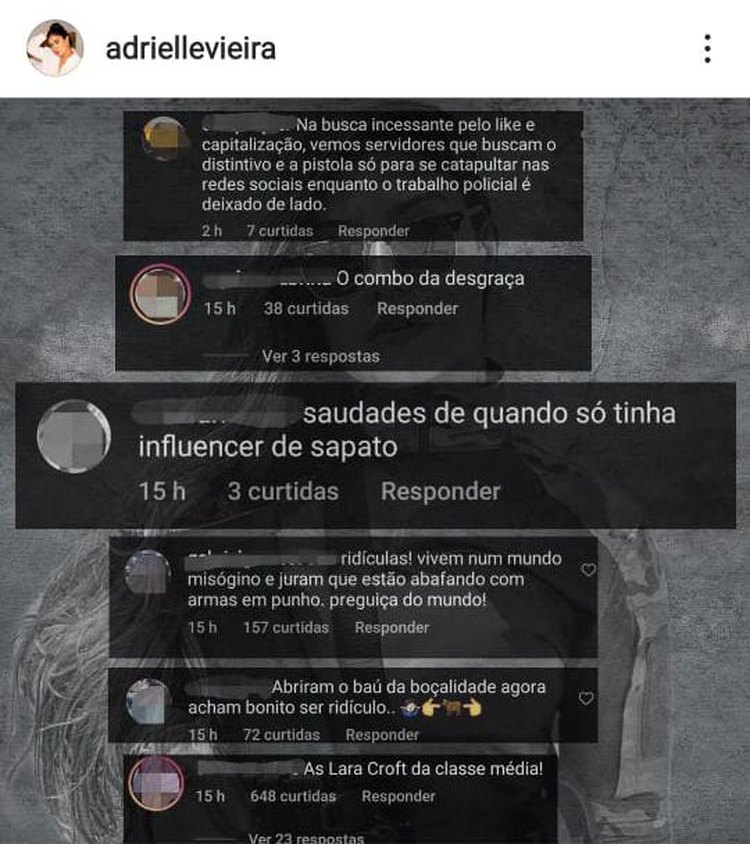Expand 'Ver 23 respostas' replies
Image resolution: width=750 pixels, height=844 pixels.
[x=306, y=838]
